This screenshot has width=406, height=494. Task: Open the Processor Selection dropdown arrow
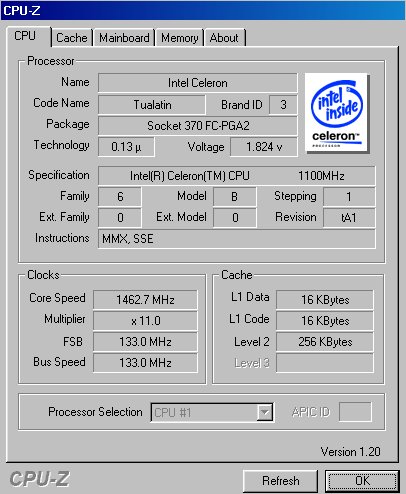[x=265, y=413]
